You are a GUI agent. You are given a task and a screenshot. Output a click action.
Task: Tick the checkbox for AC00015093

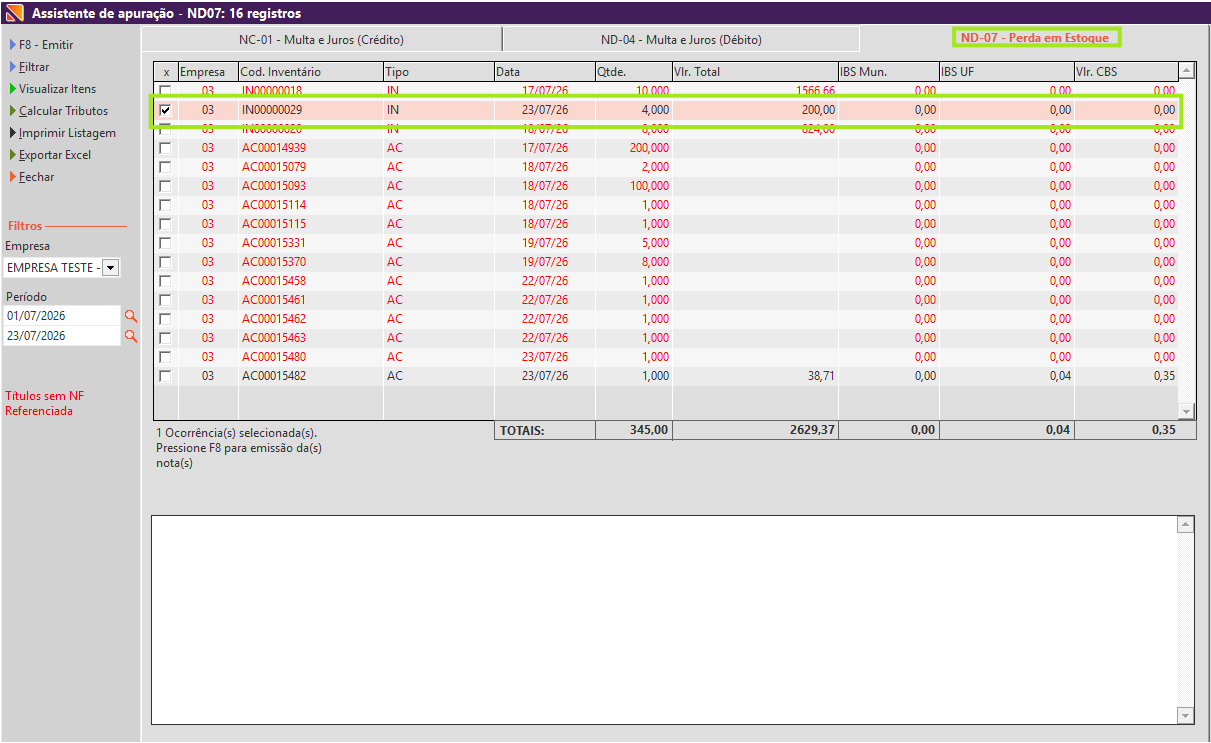(x=165, y=186)
